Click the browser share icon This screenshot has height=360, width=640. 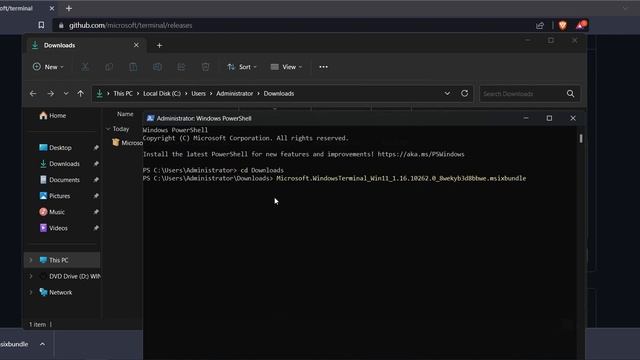[x=540, y=25]
